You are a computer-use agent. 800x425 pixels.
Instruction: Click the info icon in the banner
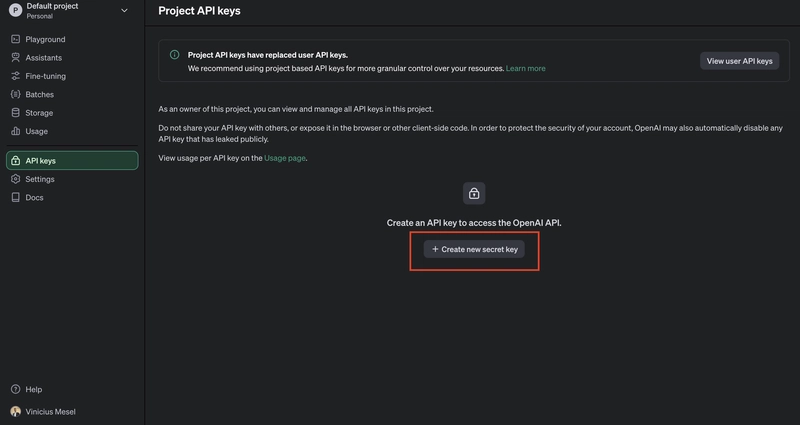pyautogui.click(x=174, y=55)
